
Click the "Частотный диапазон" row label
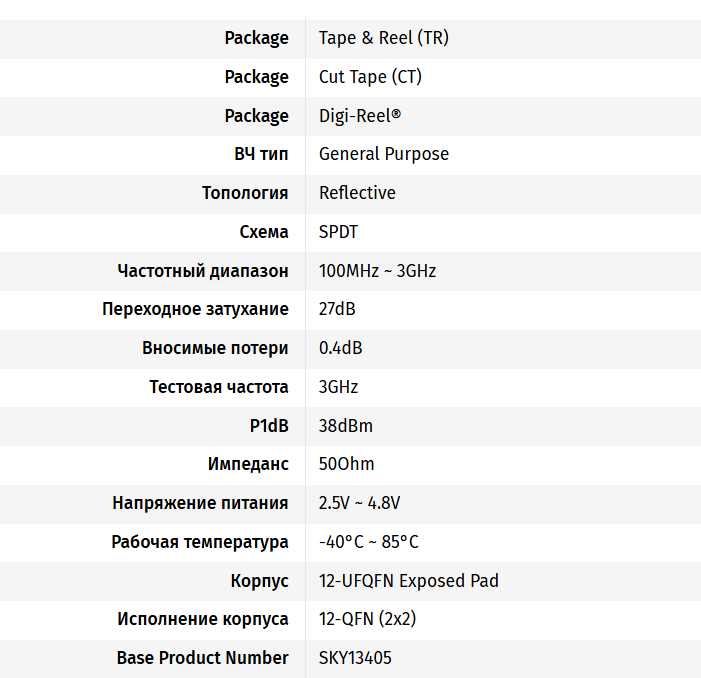click(x=203, y=271)
